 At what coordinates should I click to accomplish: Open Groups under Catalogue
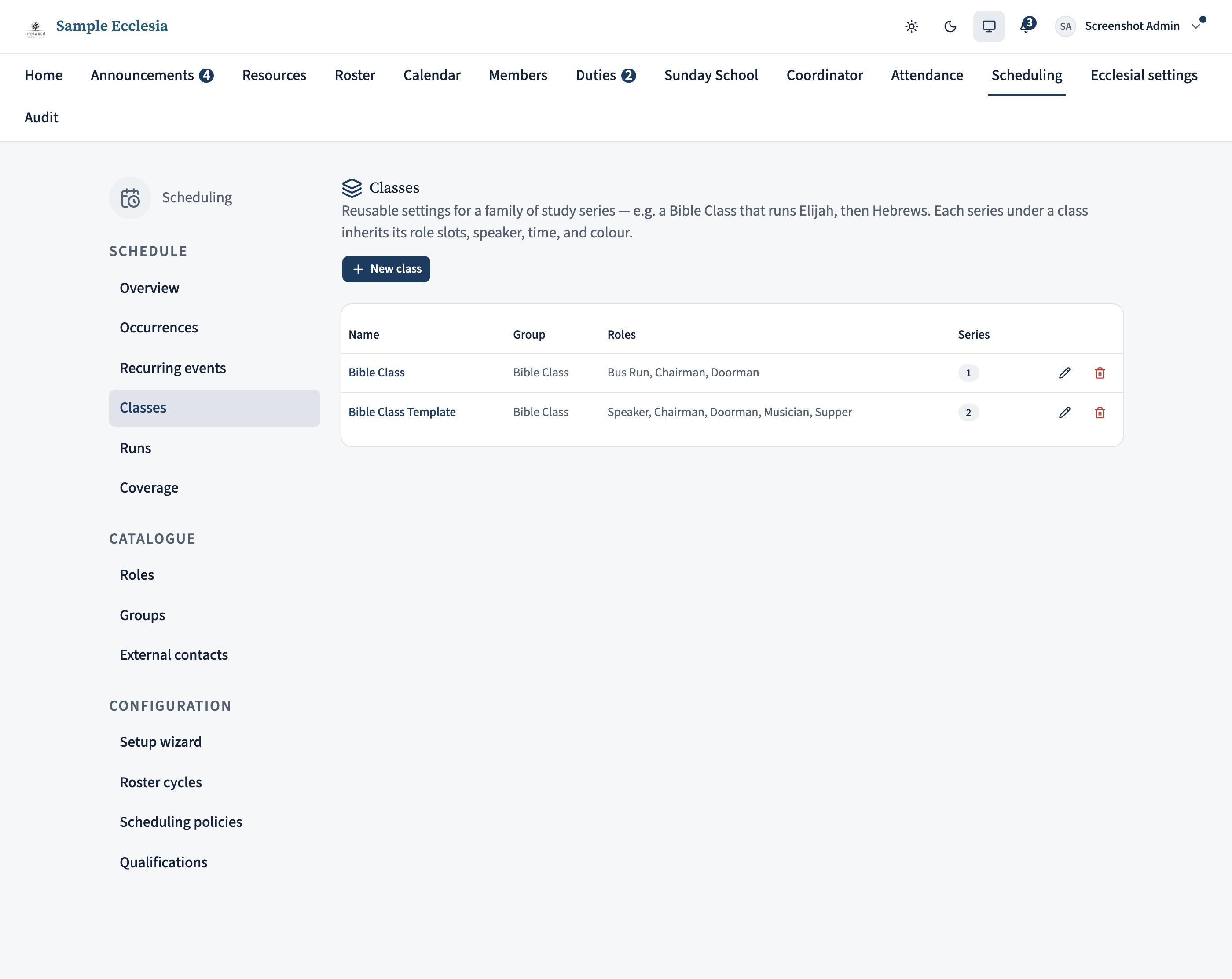click(214, 616)
